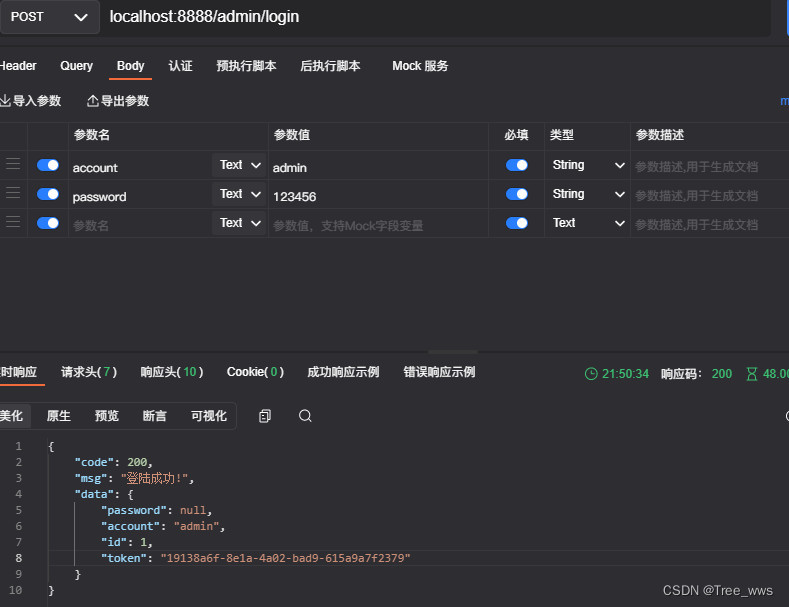Open the 成功响应示例 tab
This screenshot has height=607, width=789.
343,372
